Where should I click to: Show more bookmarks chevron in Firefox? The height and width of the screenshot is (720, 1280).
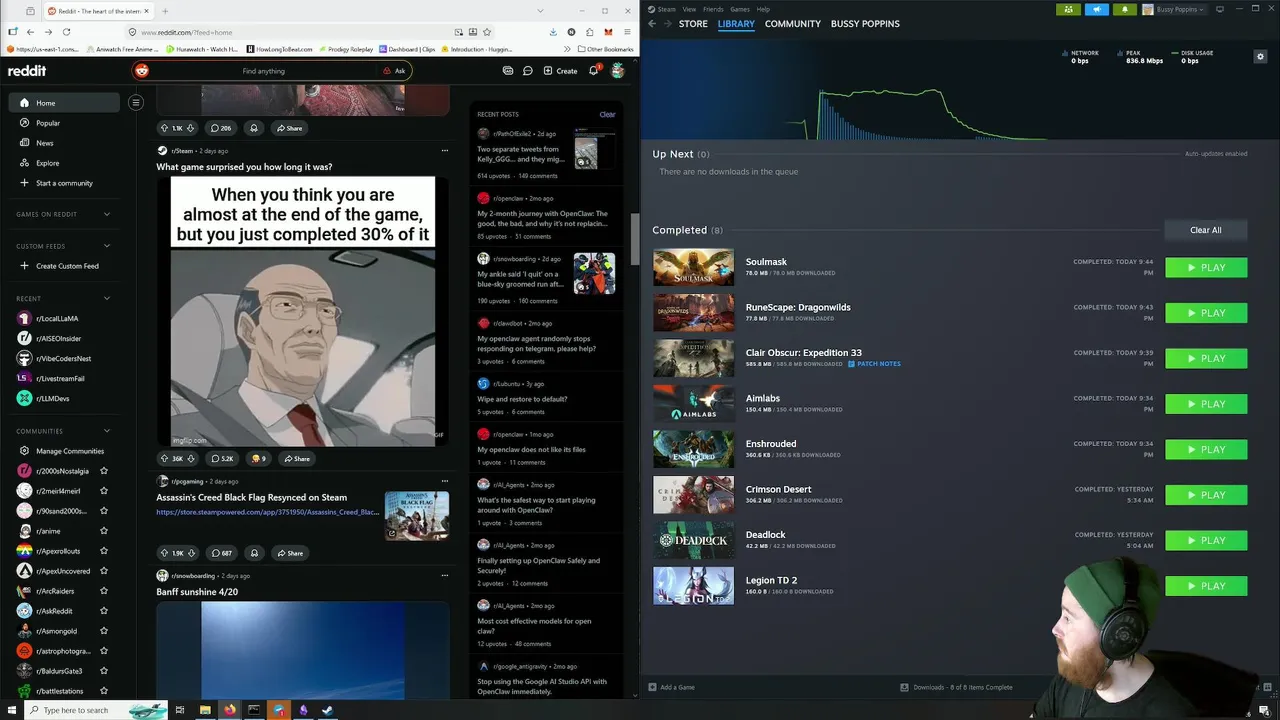point(568,49)
